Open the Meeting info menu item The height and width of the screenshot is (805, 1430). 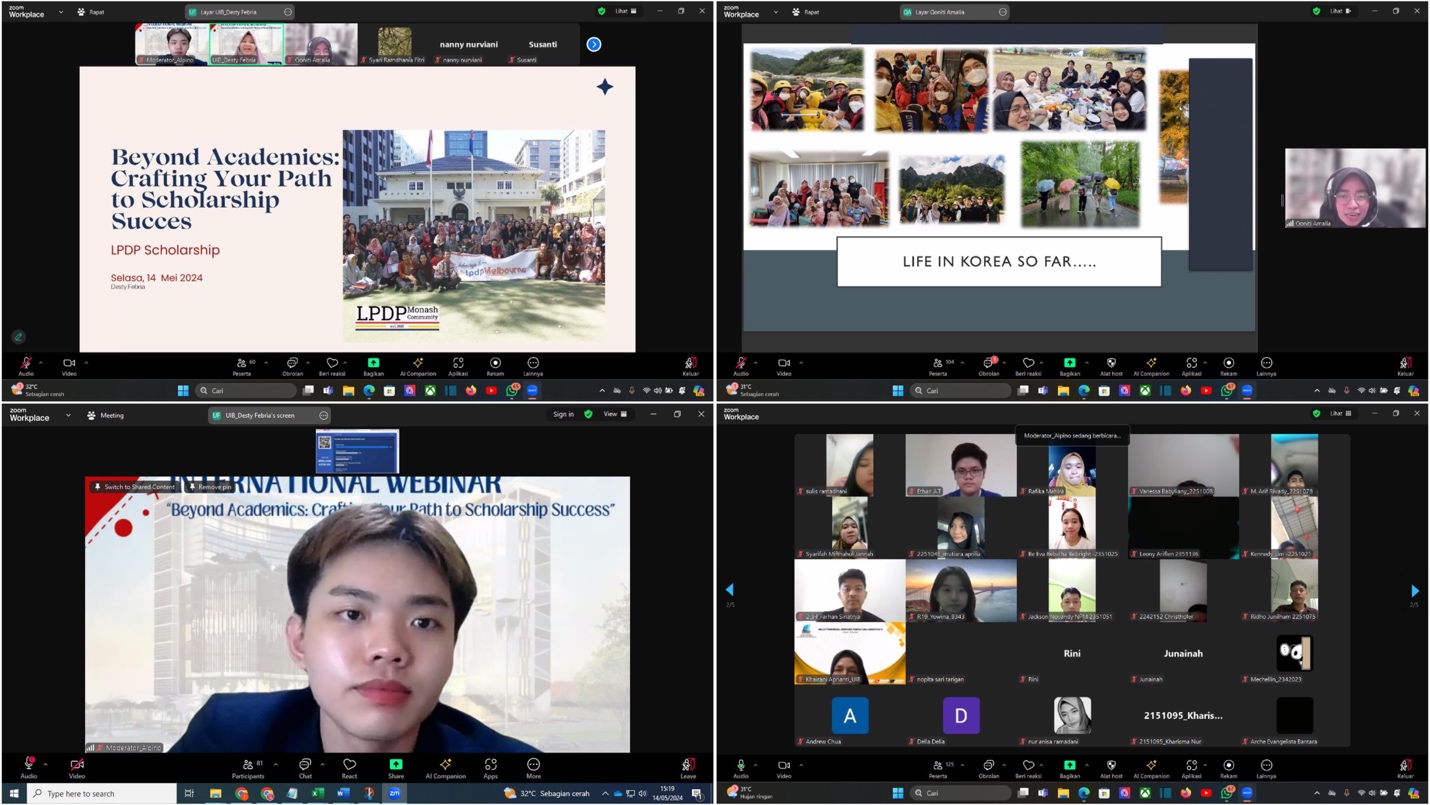(x=105, y=415)
